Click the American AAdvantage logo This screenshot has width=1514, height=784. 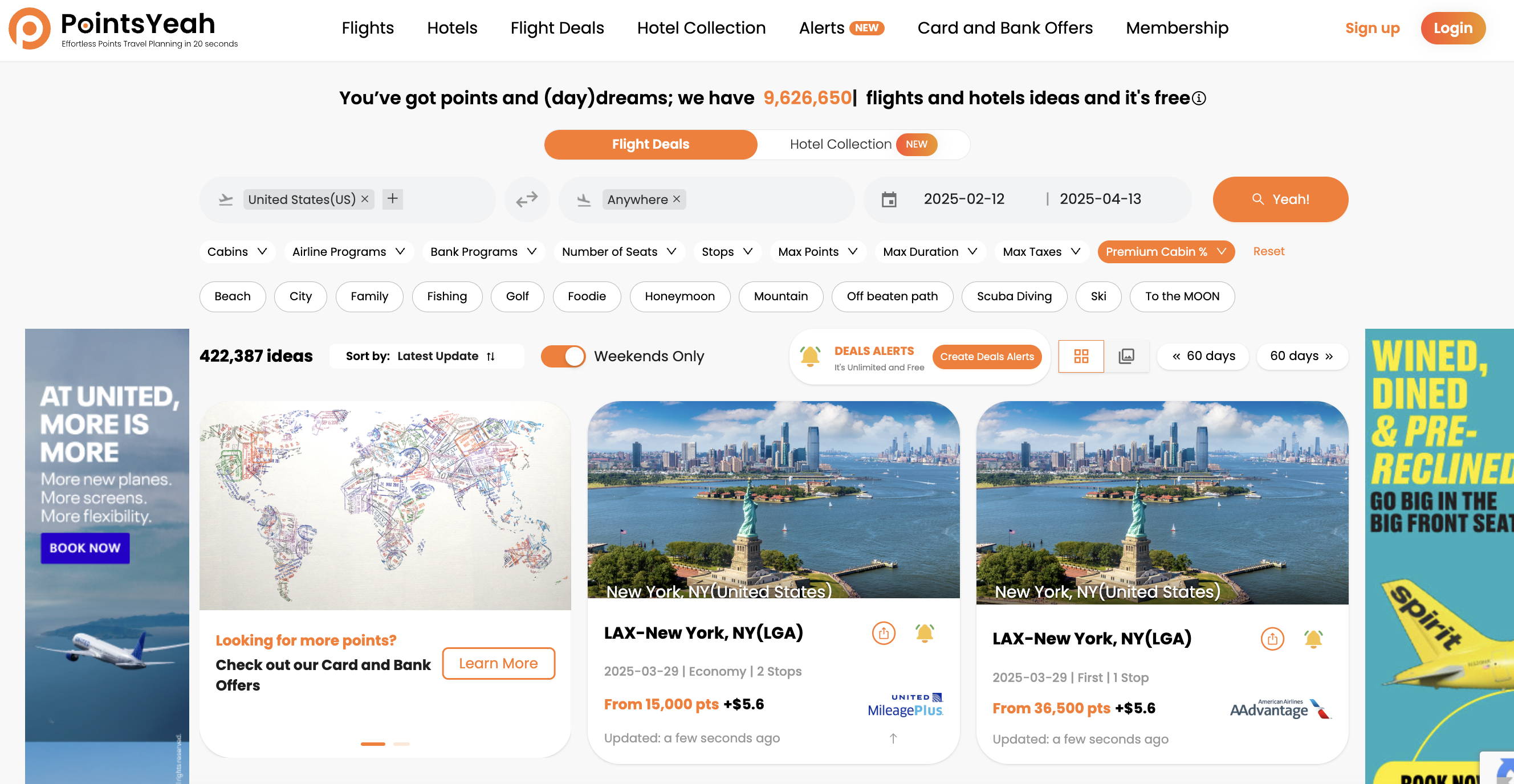1281,709
